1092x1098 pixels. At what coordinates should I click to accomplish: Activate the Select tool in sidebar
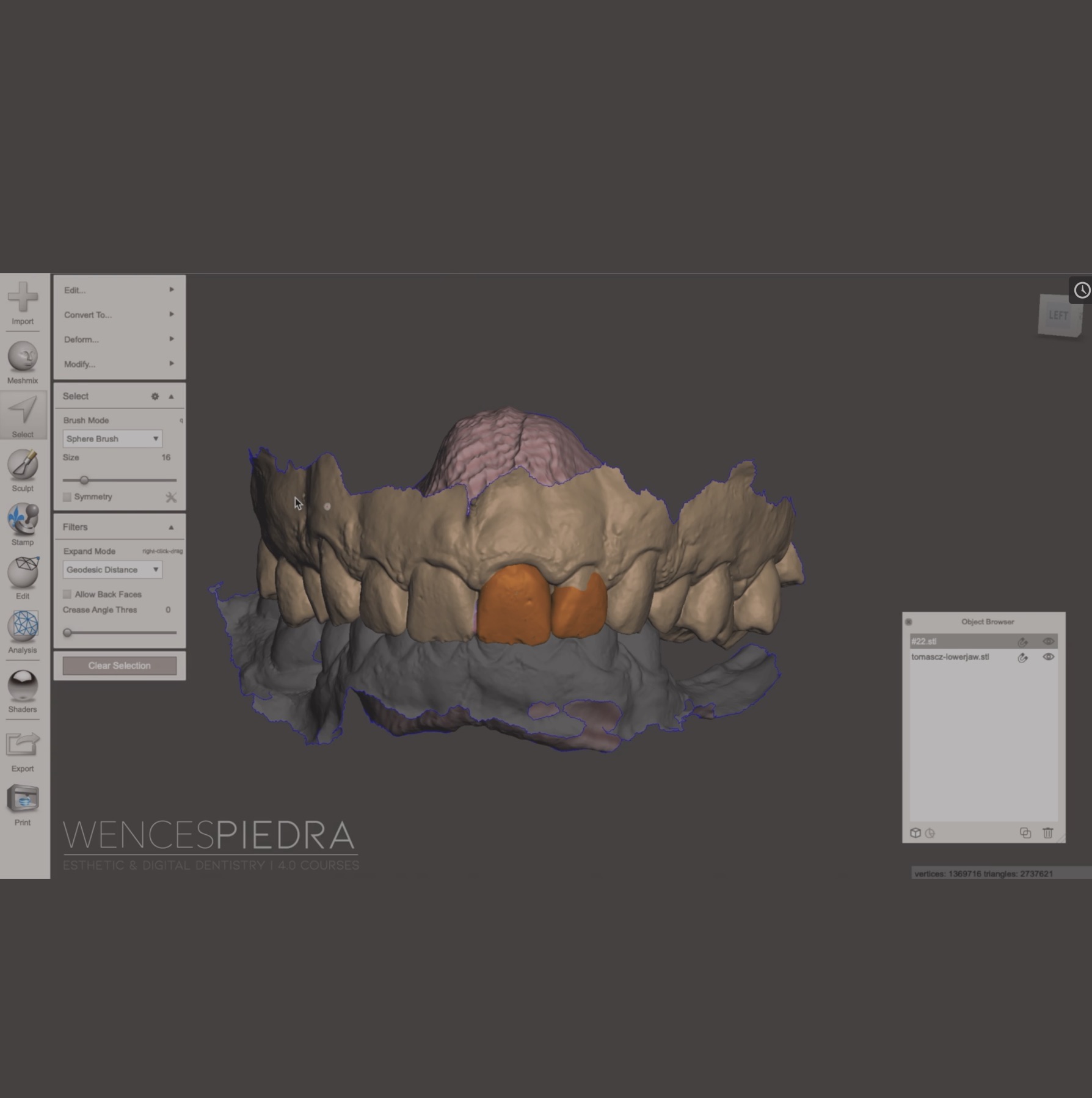tap(23, 416)
